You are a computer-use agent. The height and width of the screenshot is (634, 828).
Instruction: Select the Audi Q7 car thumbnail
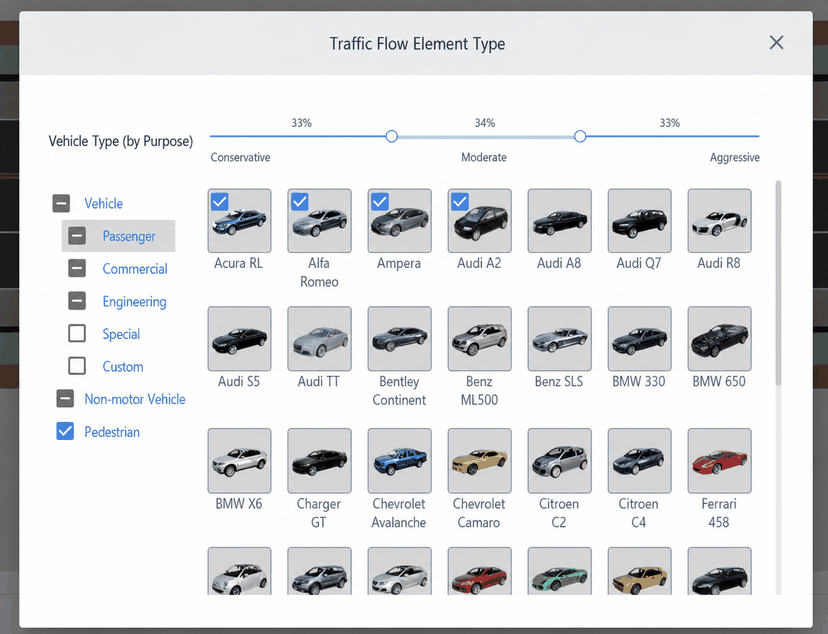639,221
